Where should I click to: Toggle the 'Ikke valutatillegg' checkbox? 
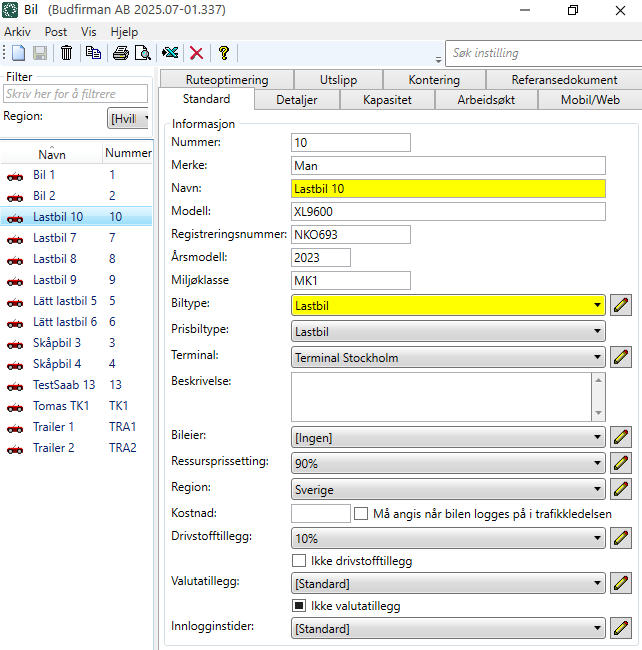[x=299, y=606]
